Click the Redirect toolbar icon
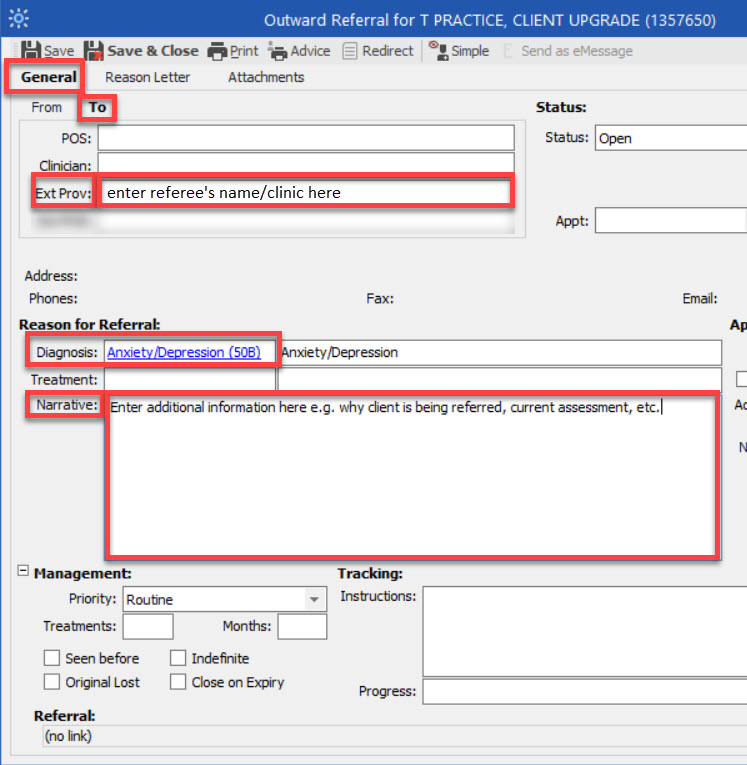The height and width of the screenshot is (765, 747). pos(351,51)
